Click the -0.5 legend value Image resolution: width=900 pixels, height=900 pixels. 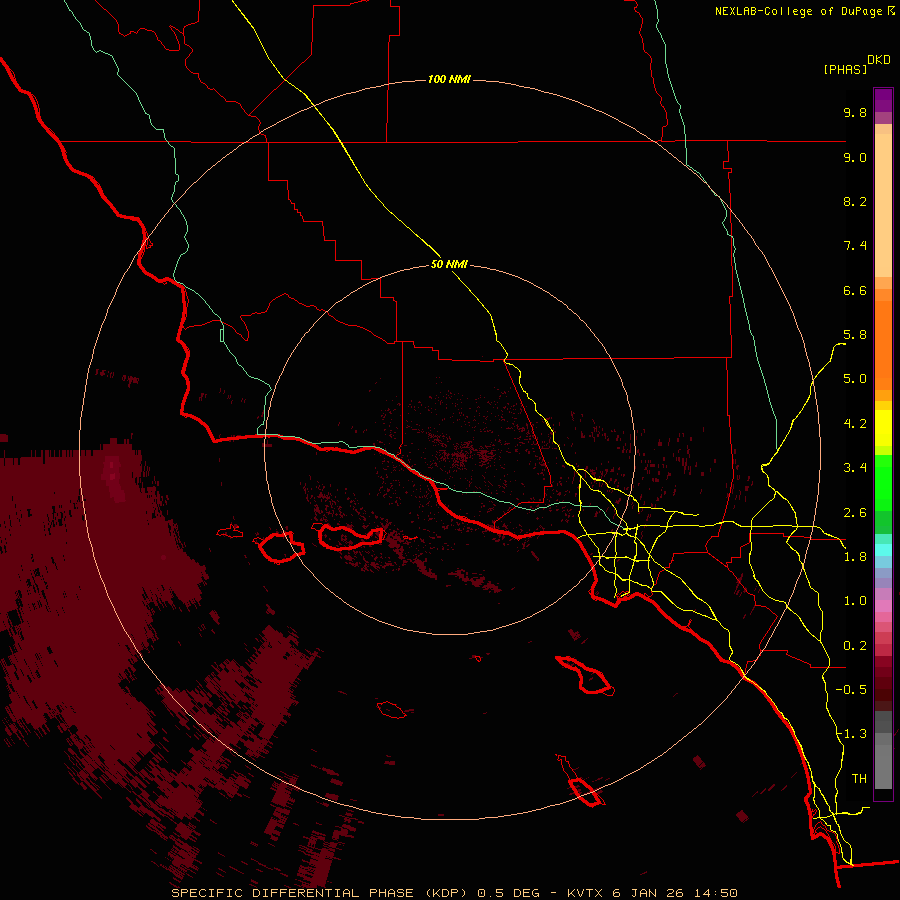click(x=851, y=690)
